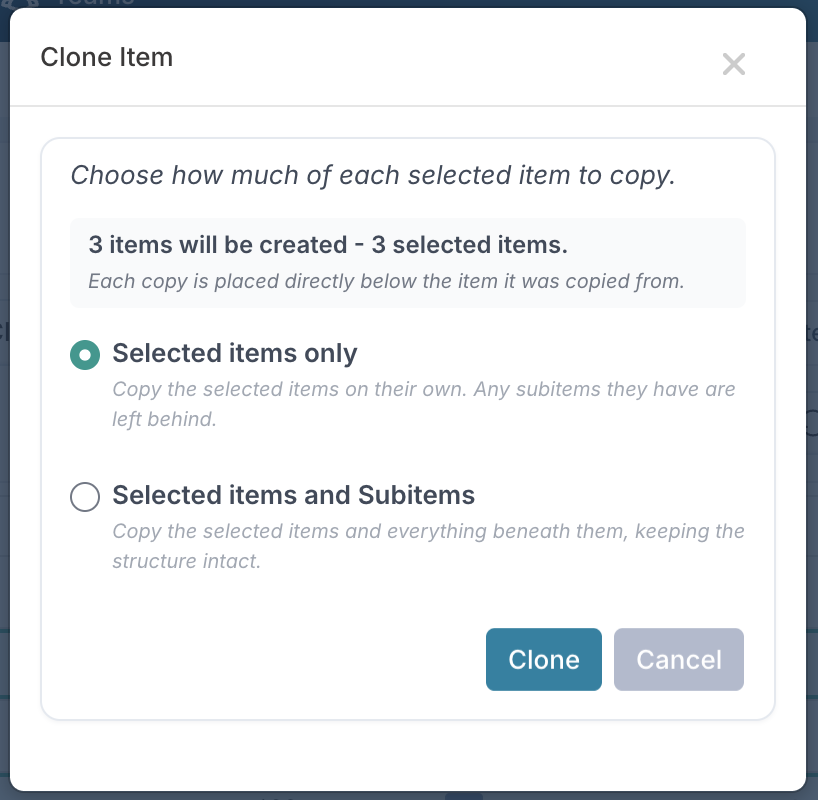
Task: Click the partially hidden Teams header behind dialog
Action: point(94,3)
